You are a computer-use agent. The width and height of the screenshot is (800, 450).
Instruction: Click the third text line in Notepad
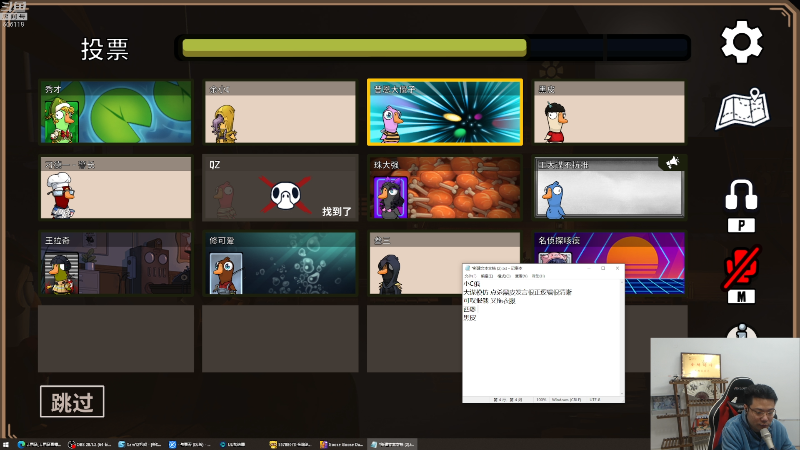[490, 301]
